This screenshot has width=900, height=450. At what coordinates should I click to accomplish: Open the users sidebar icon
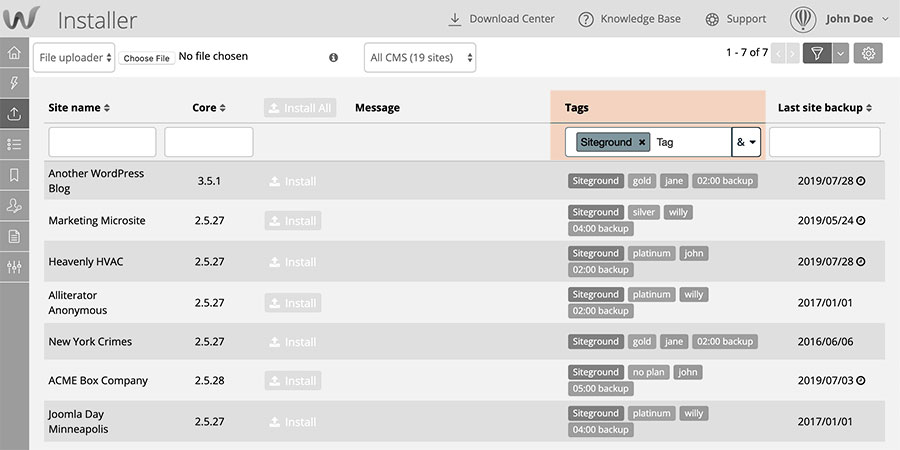[x=14, y=205]
